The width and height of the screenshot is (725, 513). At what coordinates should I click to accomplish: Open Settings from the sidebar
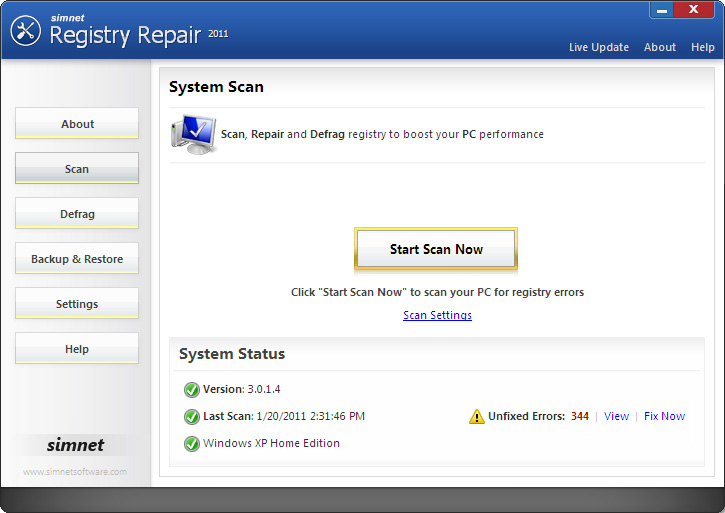click(x=77, y=304)
